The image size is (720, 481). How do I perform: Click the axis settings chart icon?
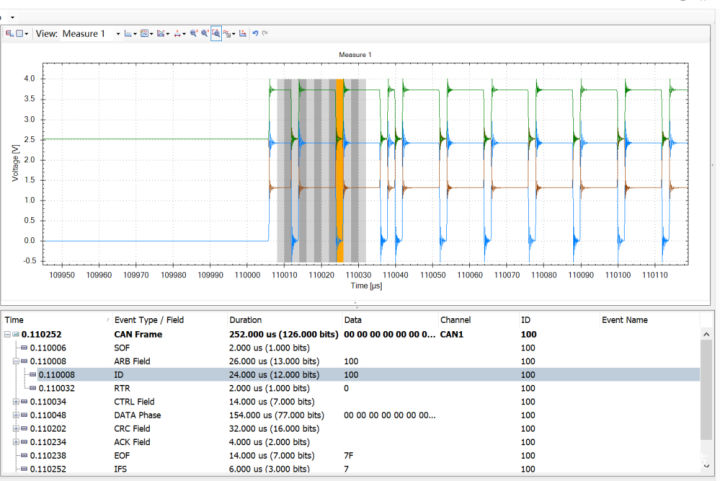coord(128,34)
